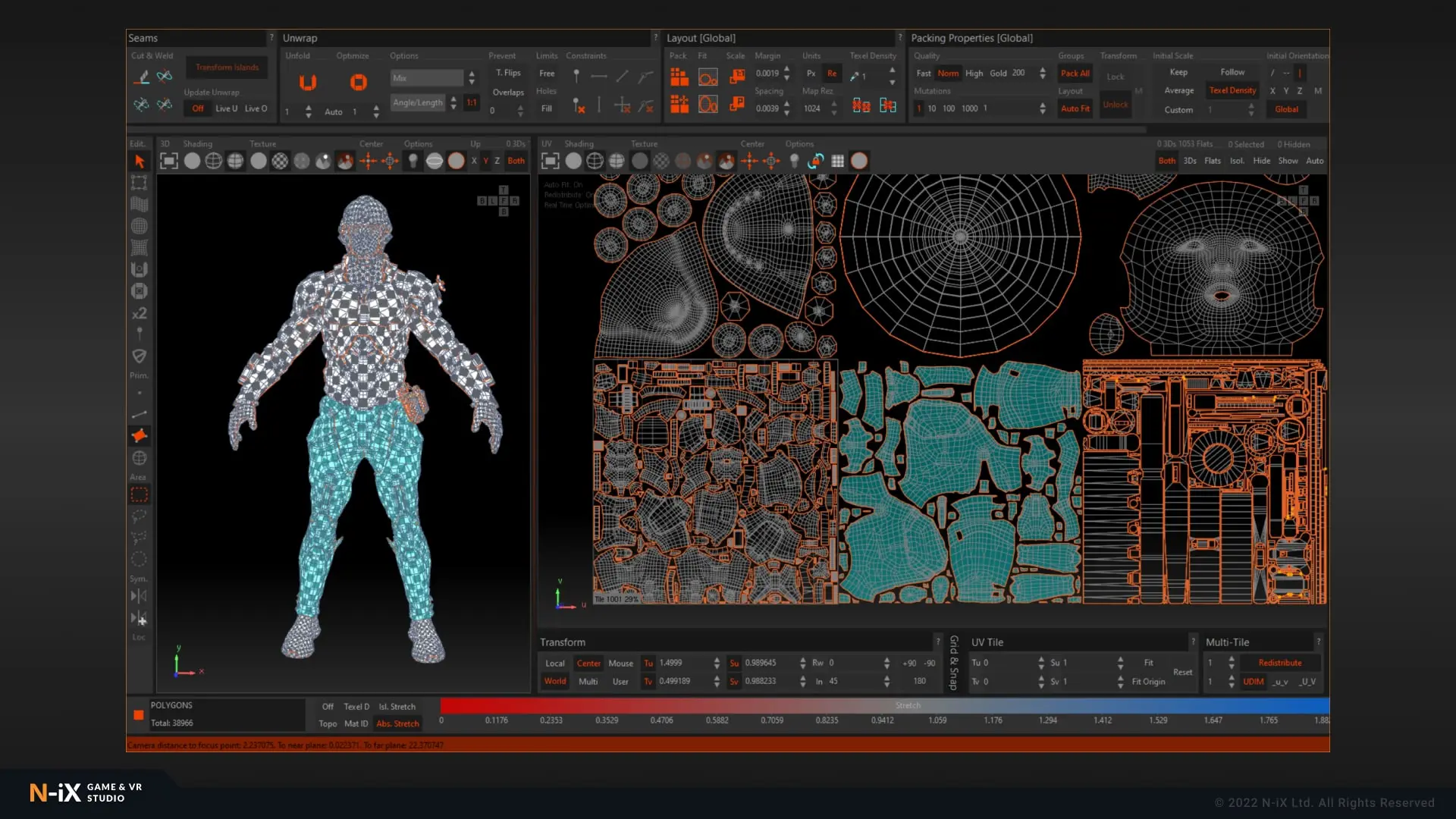The image size is (1456, 819).
Task: Select the arrow selection tool in Edit sidebar
Action: click(139, 161)
